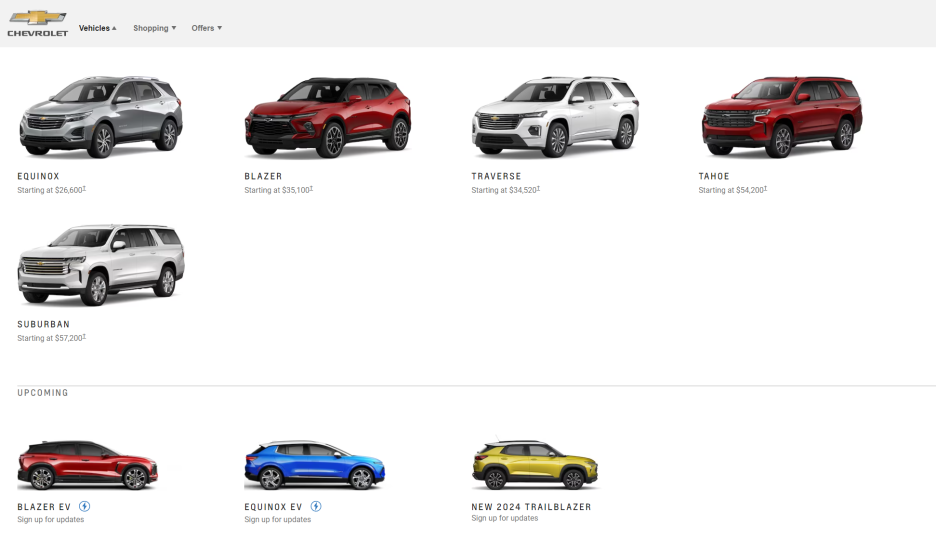
Task: Select the red Blazer image
Action: pyautogui.click(x=328, y=117)
